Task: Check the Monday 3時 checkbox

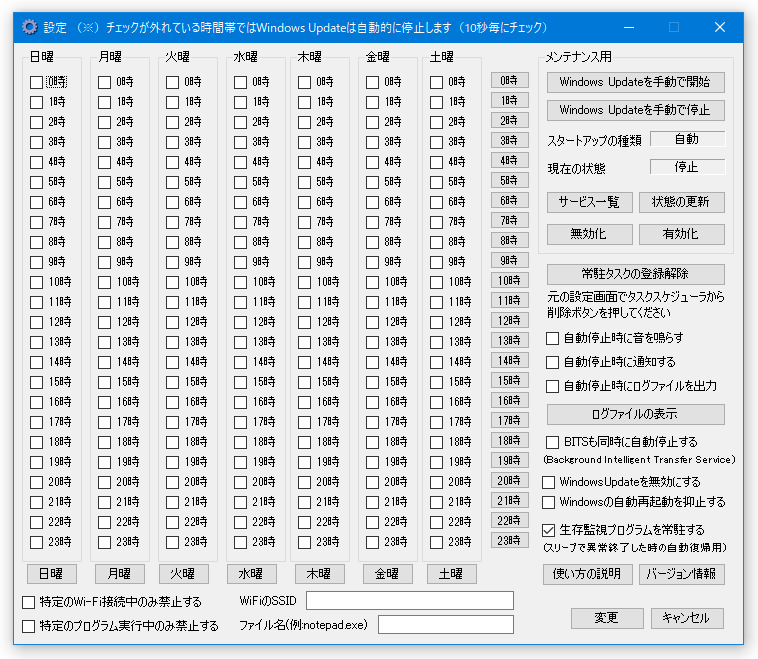Action: 104,142
